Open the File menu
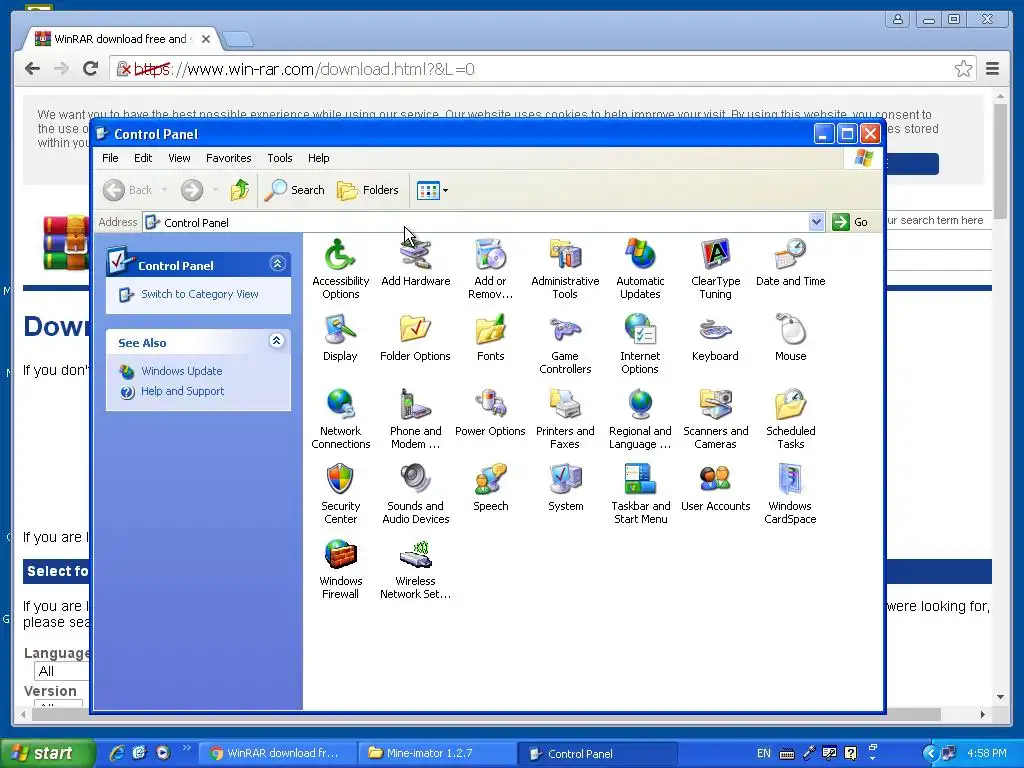The width and height of the screenshot is (1024, 768). pos(110,158)
